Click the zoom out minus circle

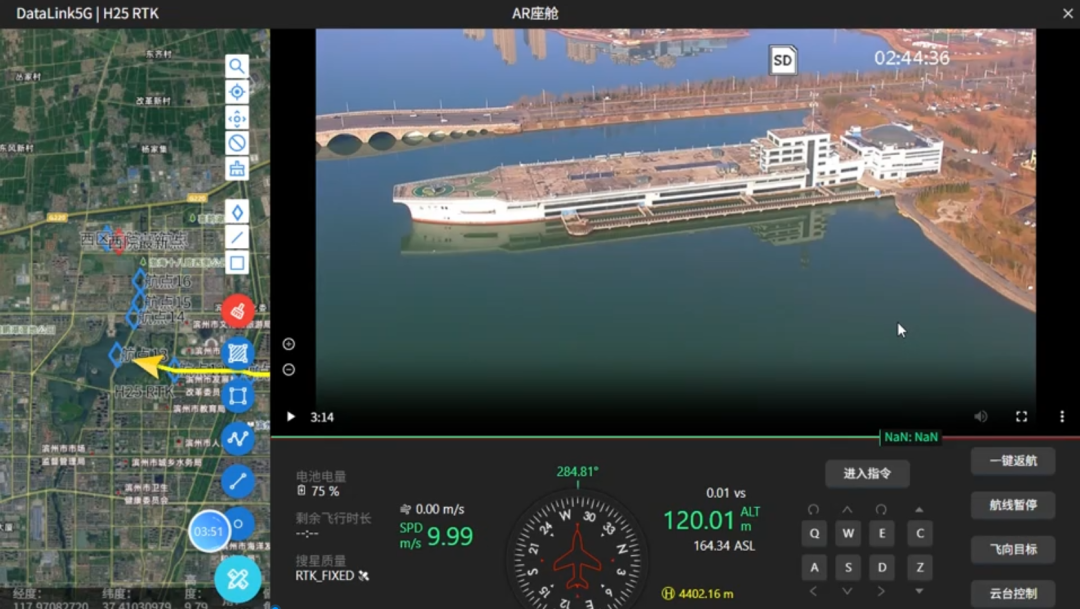click(x=289, y=369)
